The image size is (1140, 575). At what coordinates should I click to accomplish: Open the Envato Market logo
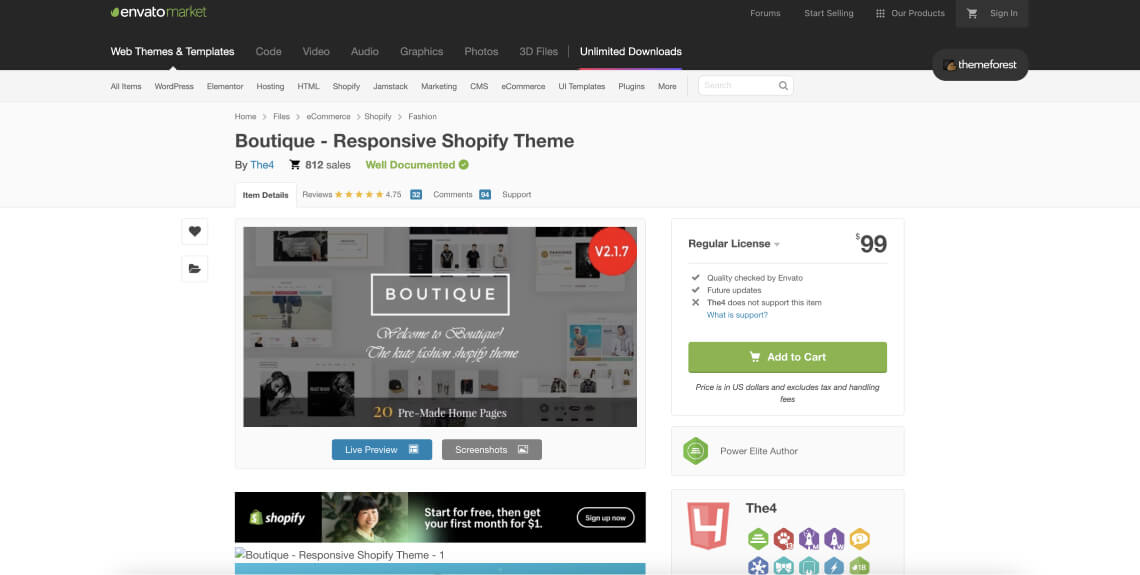(158, 13)
